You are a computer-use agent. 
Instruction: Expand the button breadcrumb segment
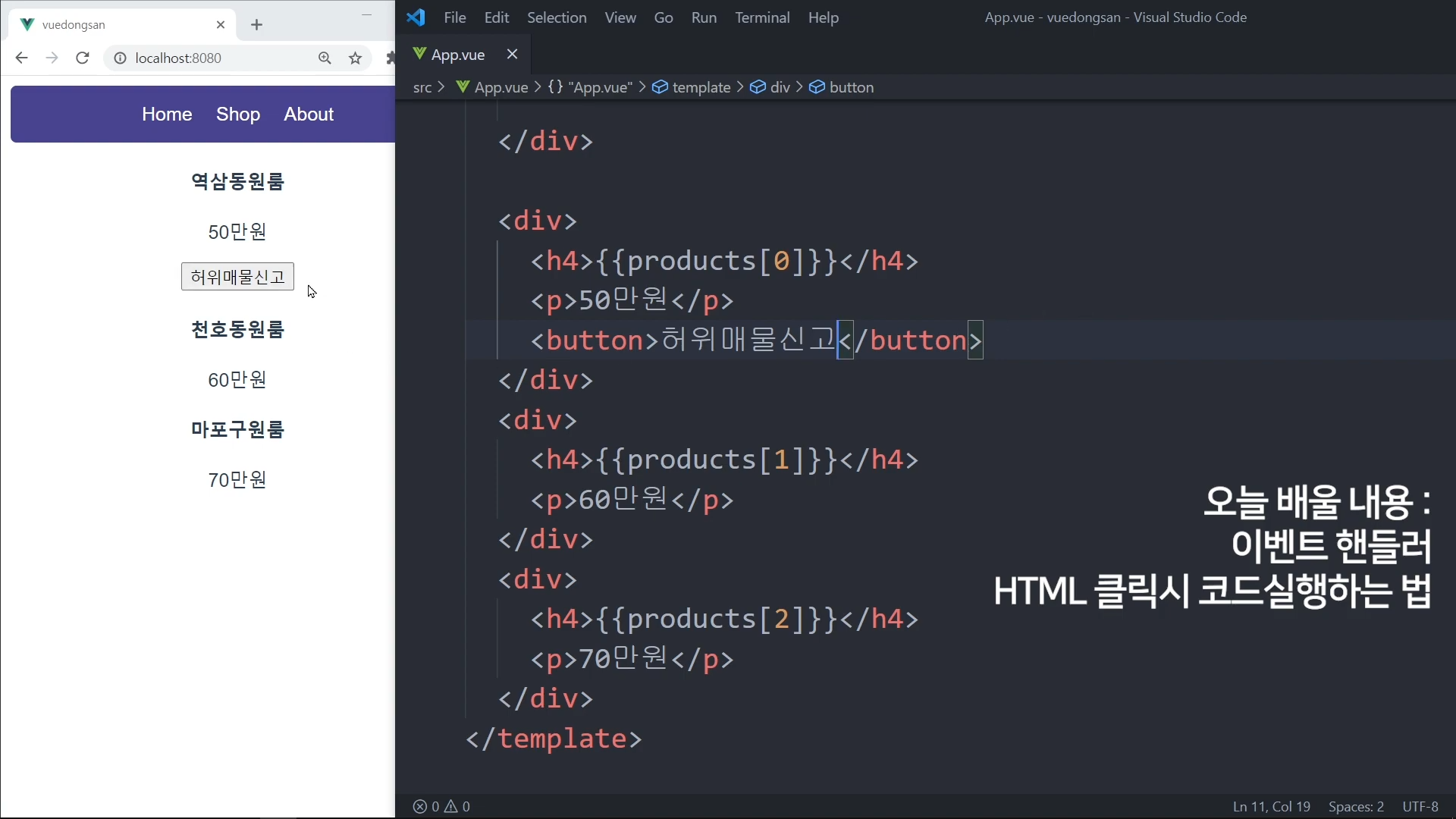[851, 87]
